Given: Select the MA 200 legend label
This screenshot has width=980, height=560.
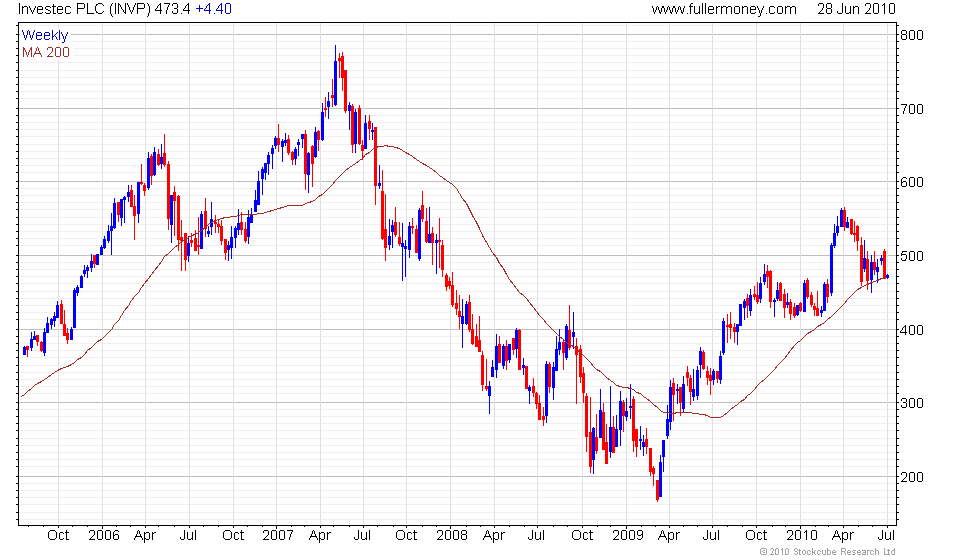Looking at the screenshot, I should point(46,52).
